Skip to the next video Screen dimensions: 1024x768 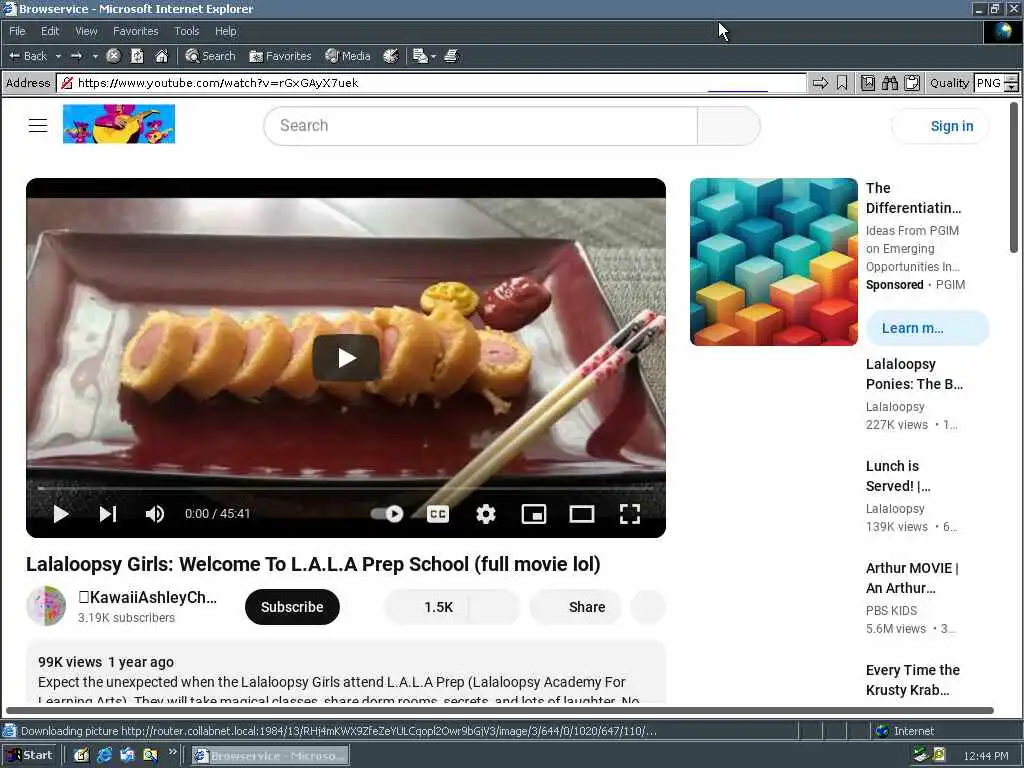(108, 514)
